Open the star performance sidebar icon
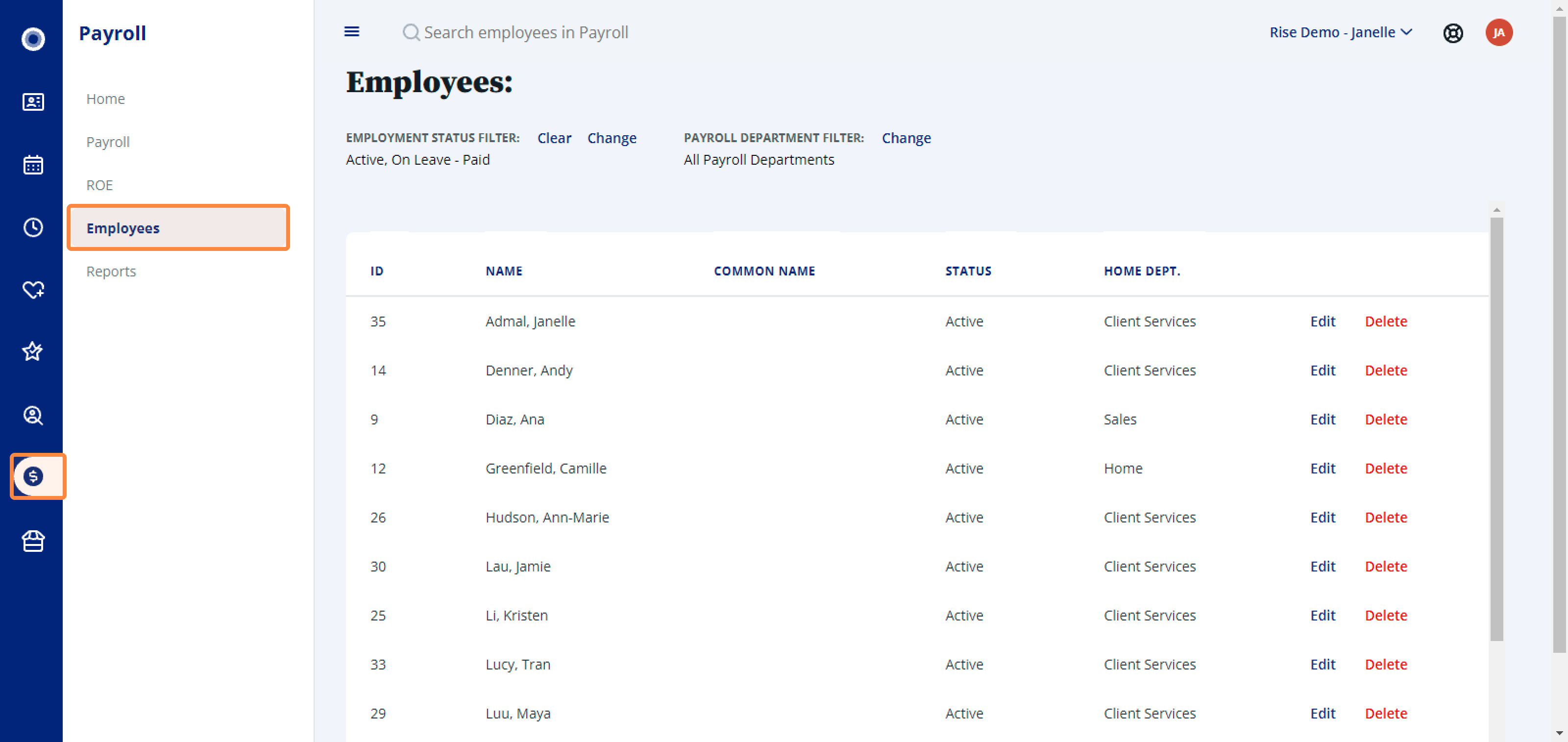This screenshot has width=1568, height=742. (33, 352)
